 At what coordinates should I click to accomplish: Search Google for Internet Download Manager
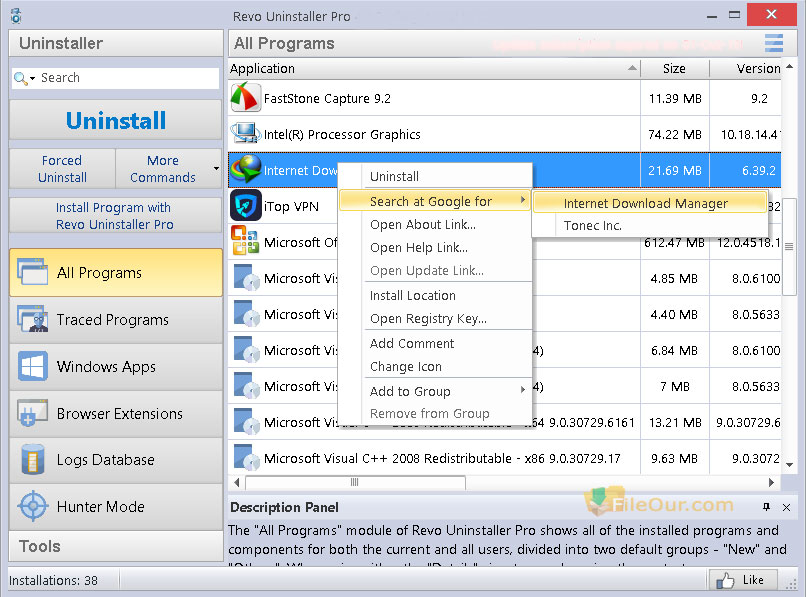(650, 203)
